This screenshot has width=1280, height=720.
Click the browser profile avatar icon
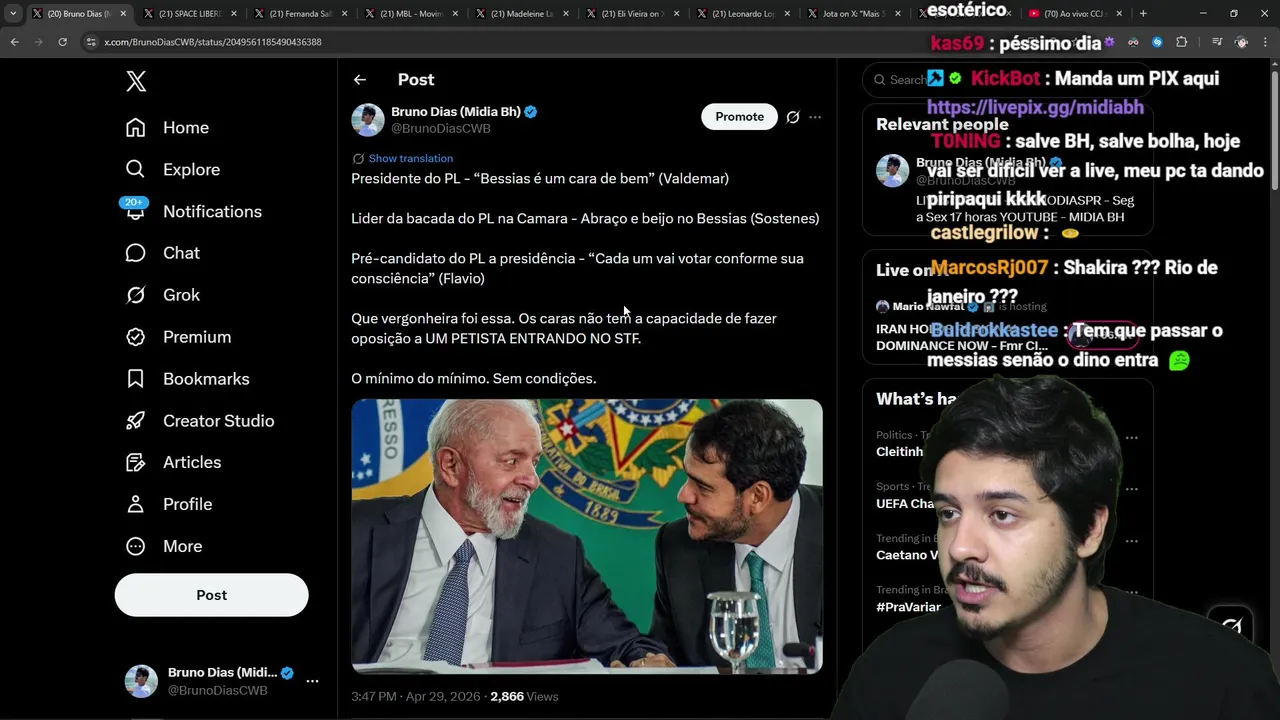pyautogui.click(x=1242, y=42)
